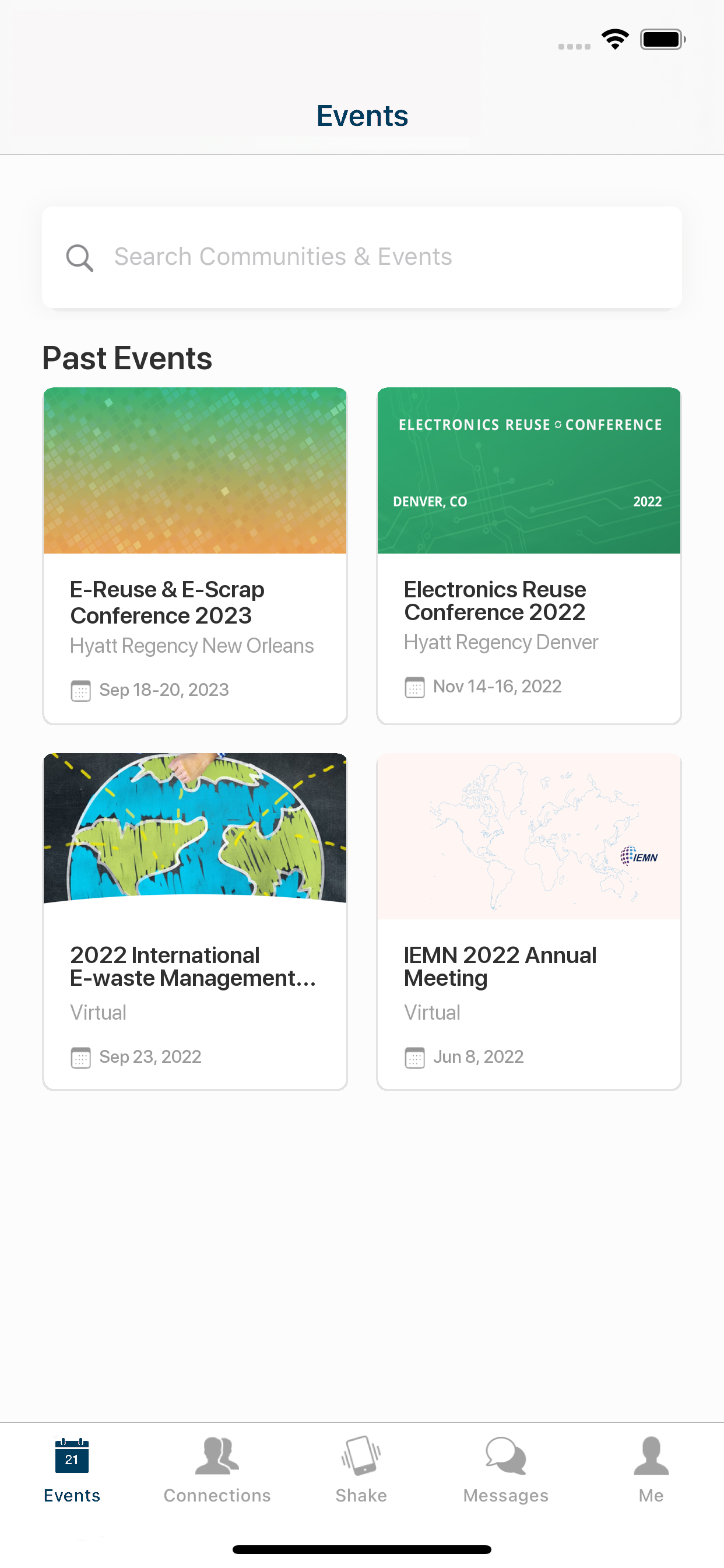724x1568 pixels.
Task: Tap the battery status icon
Action: pyautogui.click(x=663, y=40)
